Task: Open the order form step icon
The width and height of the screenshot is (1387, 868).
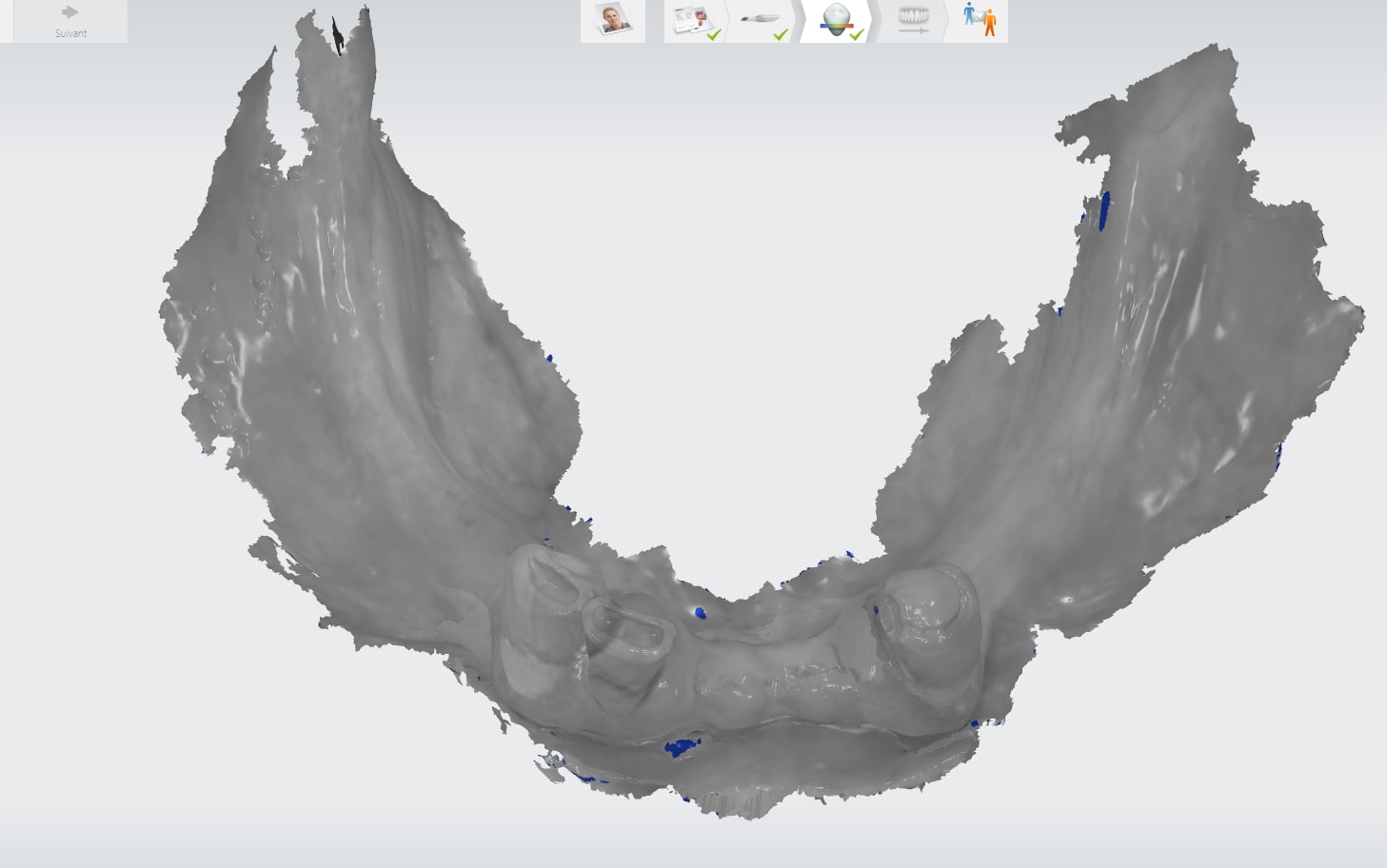Action: click(693, 20)
